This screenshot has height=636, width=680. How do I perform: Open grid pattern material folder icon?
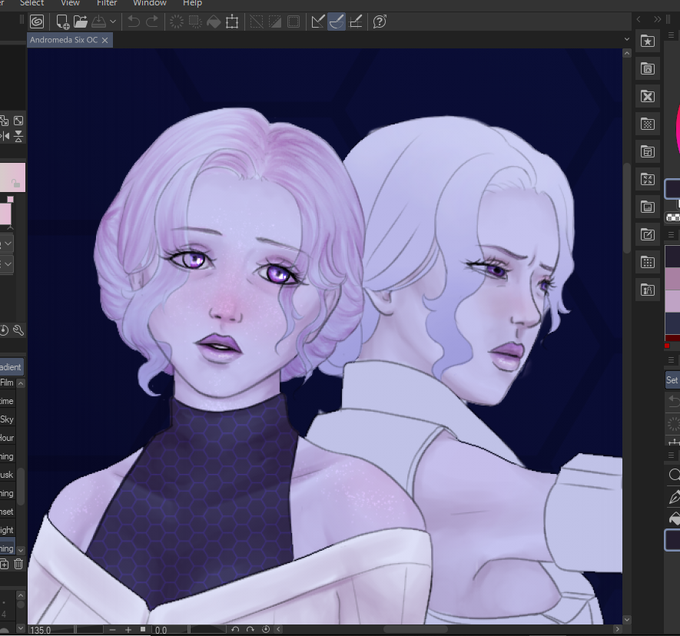(647, 262)
